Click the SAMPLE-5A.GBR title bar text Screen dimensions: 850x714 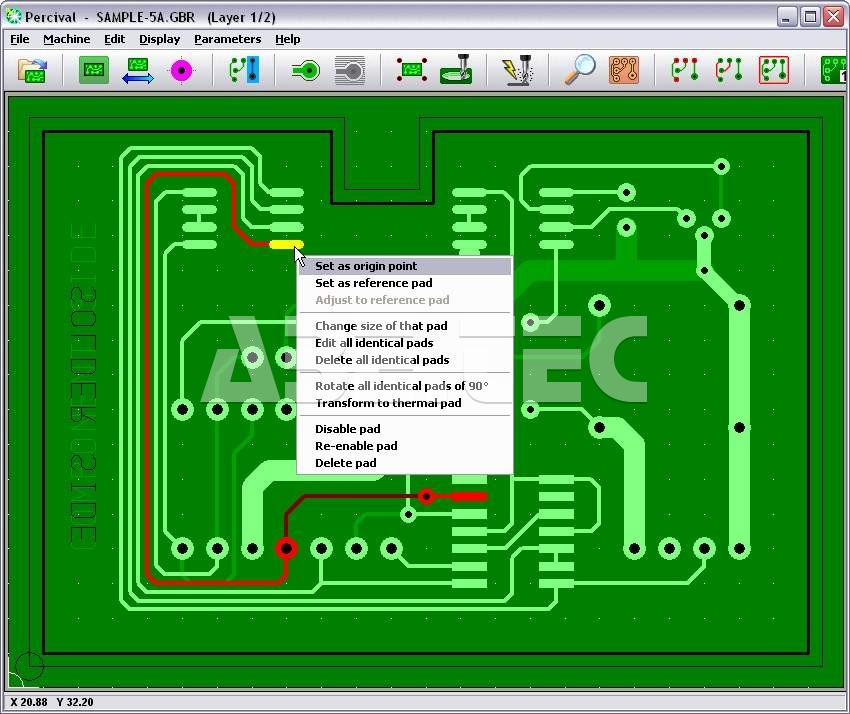click(x=145, y=17)
